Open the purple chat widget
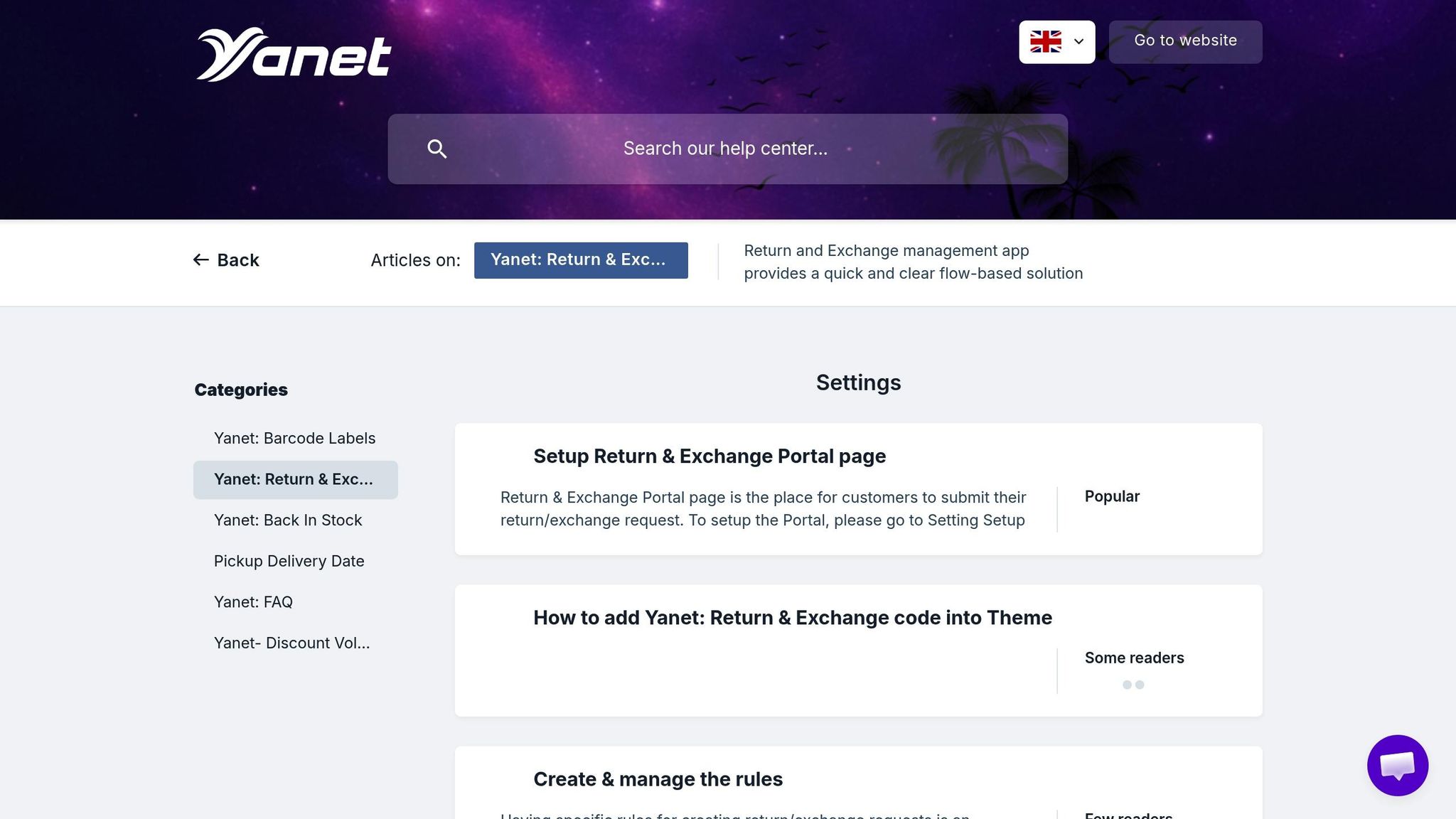Screen dimensions: 1456x819 (x=1397, y=765)
